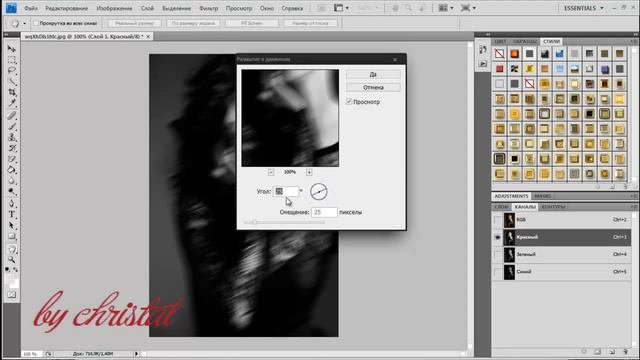This screenshot has width=640, height=360.
Task: Adjust the Смещение distance slider
Action: tap(254, 222)
